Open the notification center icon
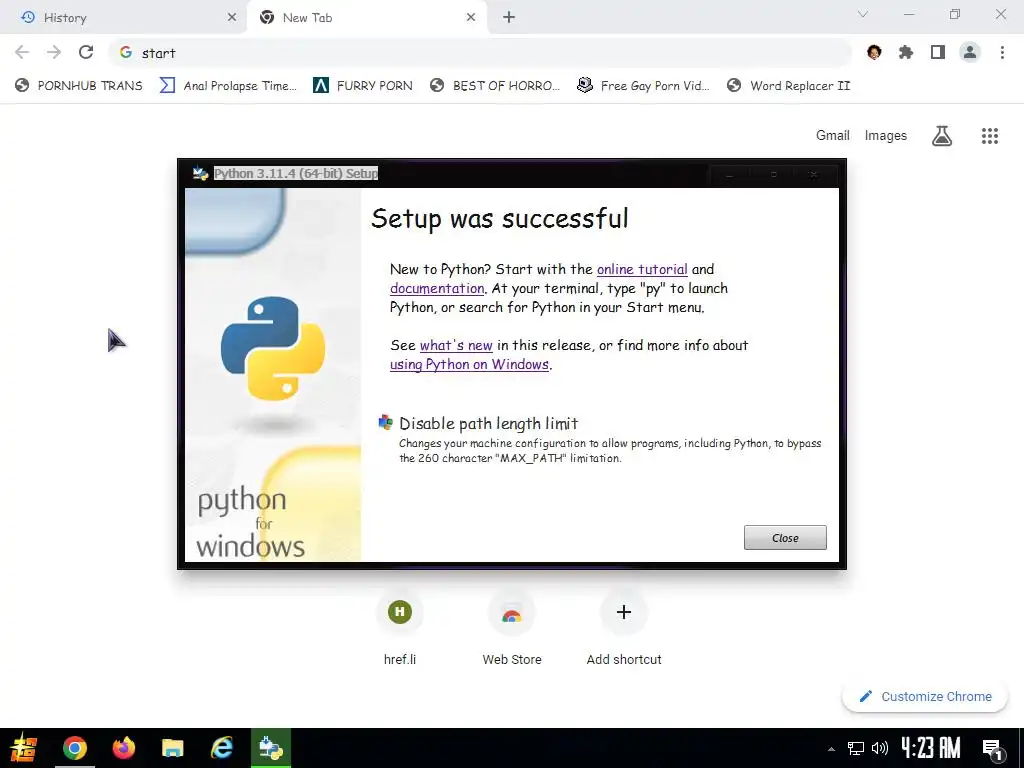 [x=993, y=749]
